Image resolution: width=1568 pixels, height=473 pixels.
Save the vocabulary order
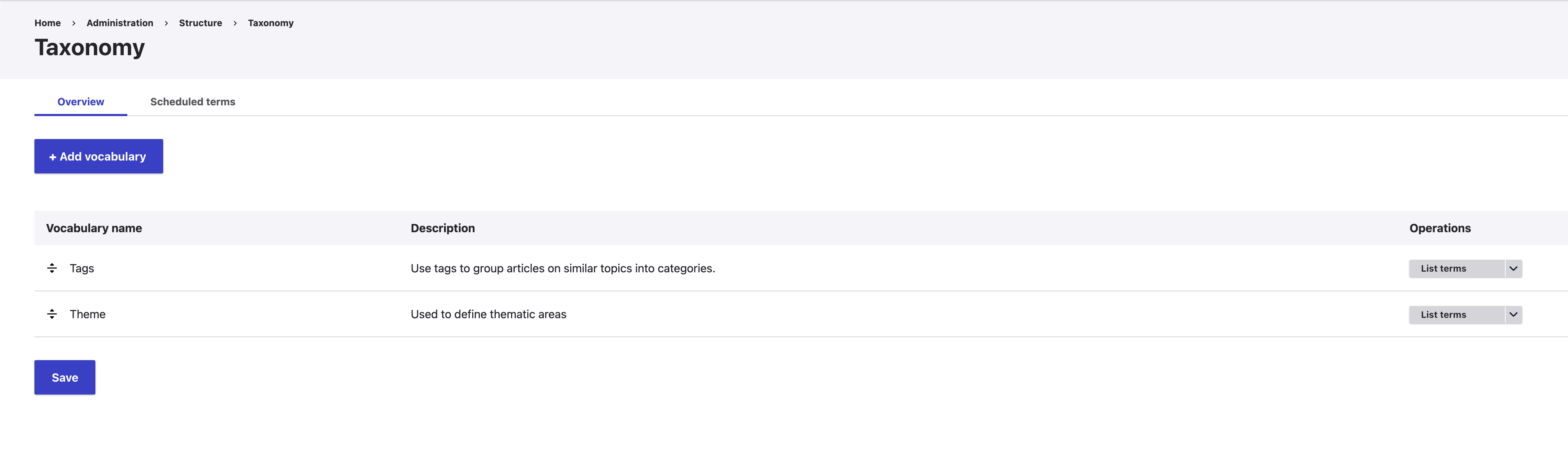coord(65,377)
